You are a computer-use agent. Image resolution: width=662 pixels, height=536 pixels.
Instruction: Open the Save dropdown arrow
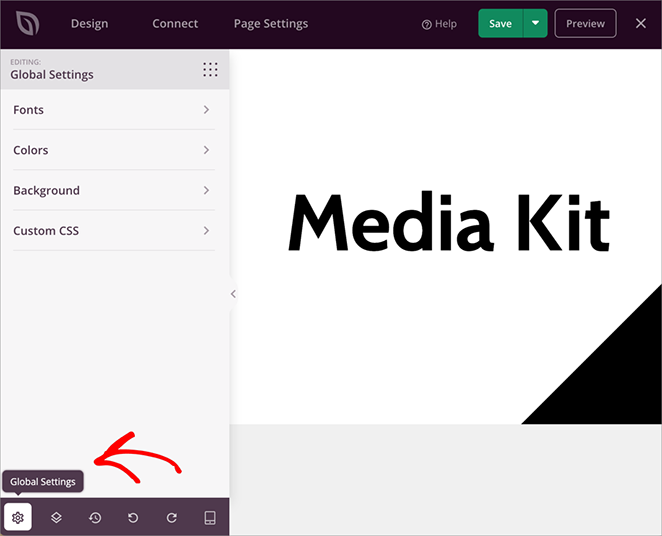tap(535, 23)
